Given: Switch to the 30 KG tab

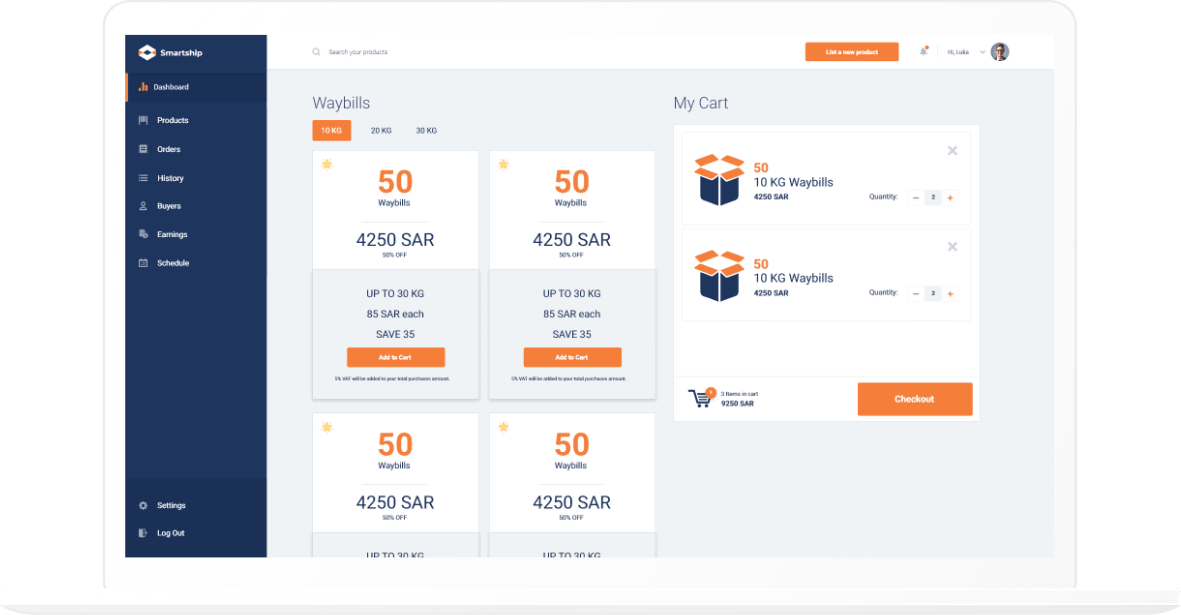Looking at the screenshot, I should pyautogui.click(x=426, y=131).
